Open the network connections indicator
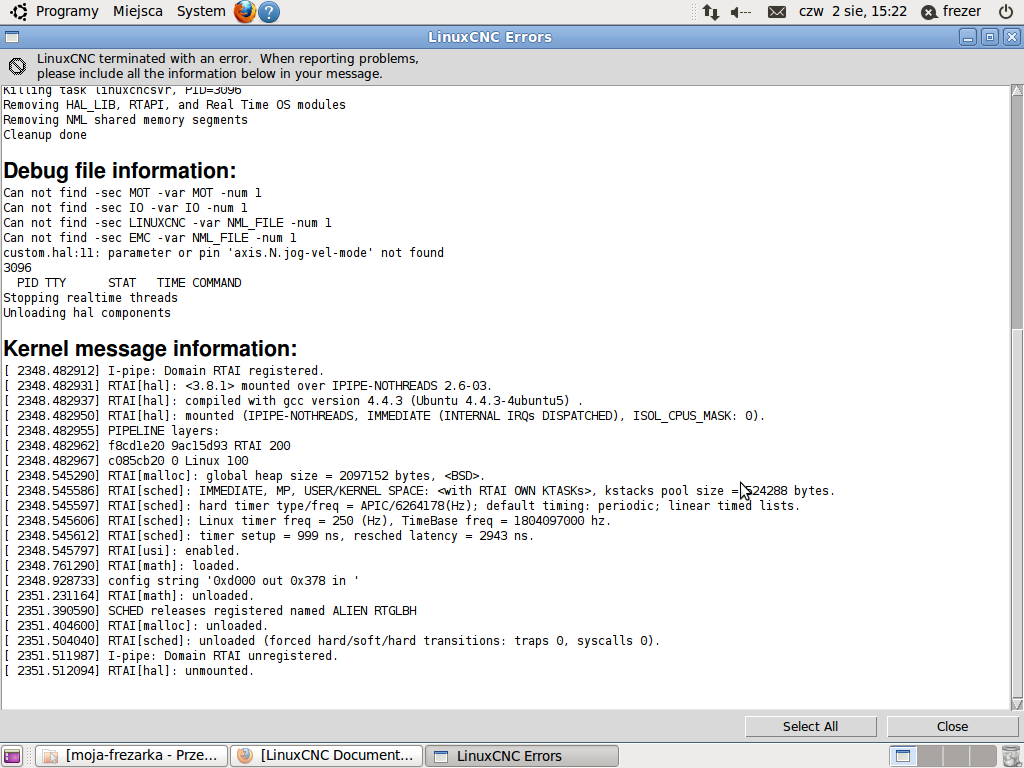 tap(711, 12)
